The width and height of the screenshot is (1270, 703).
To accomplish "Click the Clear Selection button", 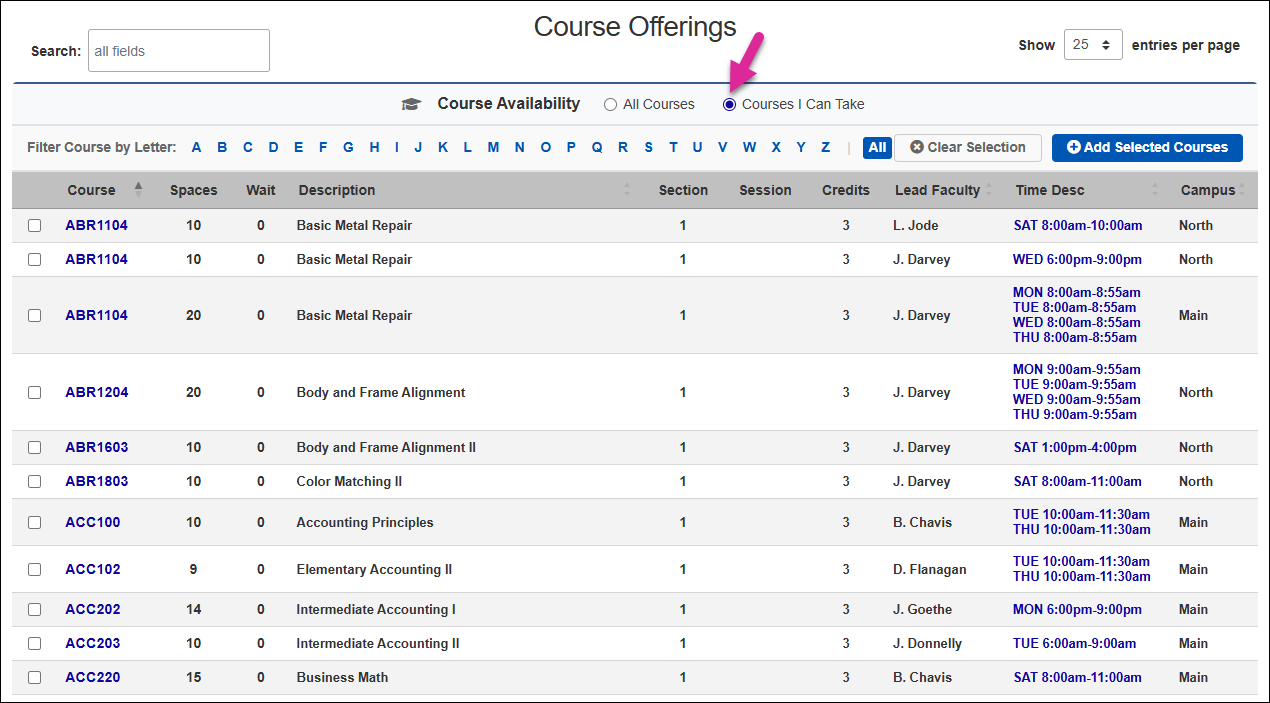I will click(968, 147).
